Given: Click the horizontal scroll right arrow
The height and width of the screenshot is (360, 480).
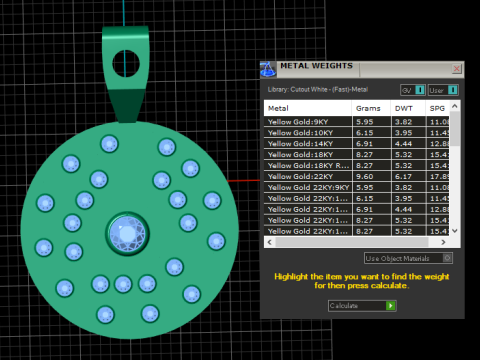Looking at the screenshot, I should (x=443, y=242).
